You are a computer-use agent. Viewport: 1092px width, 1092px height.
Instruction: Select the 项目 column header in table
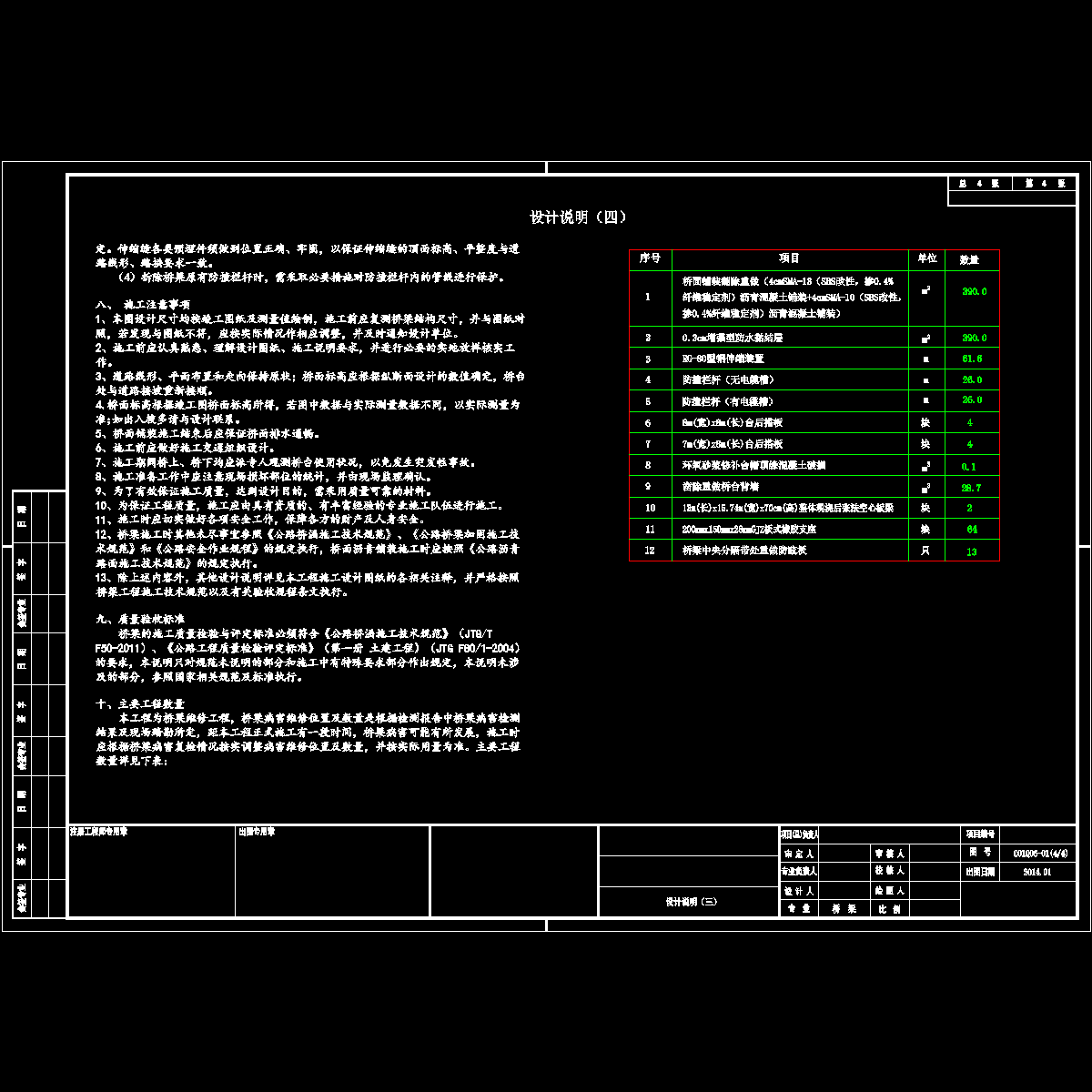(789, 259)
